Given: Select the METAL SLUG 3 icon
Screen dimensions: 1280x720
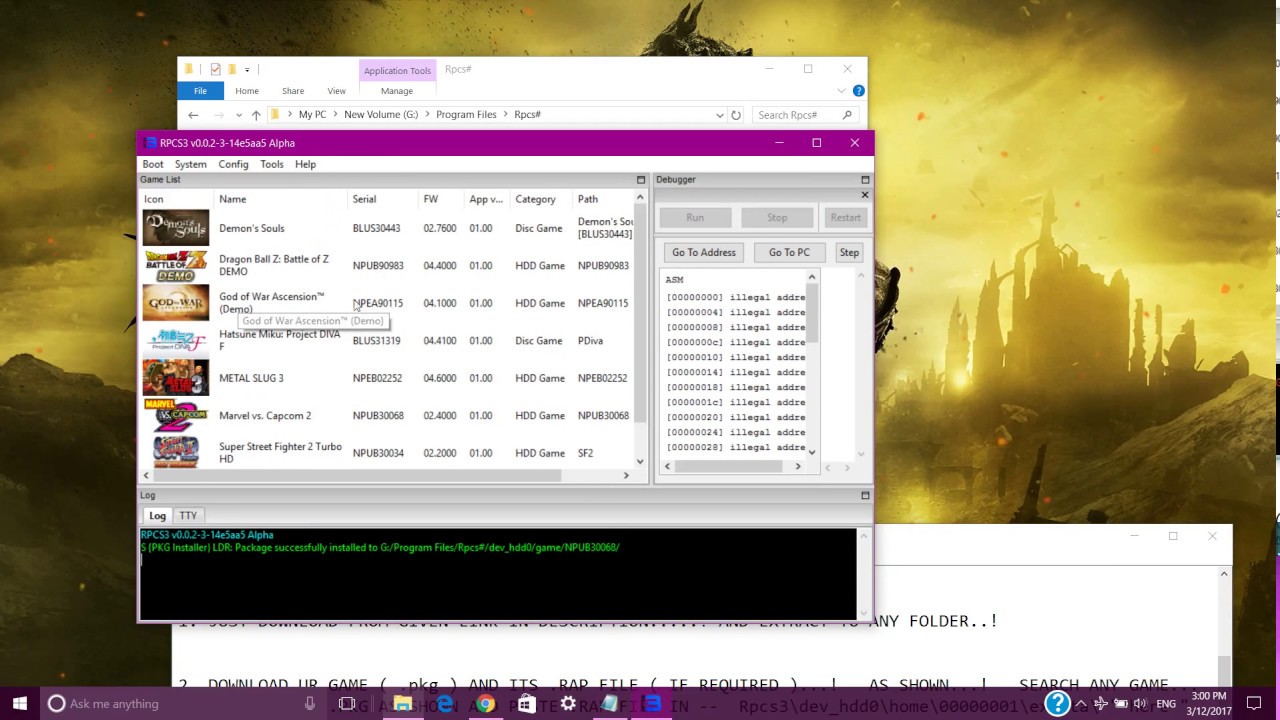Looking at the screenshot, I should (176, 378).
